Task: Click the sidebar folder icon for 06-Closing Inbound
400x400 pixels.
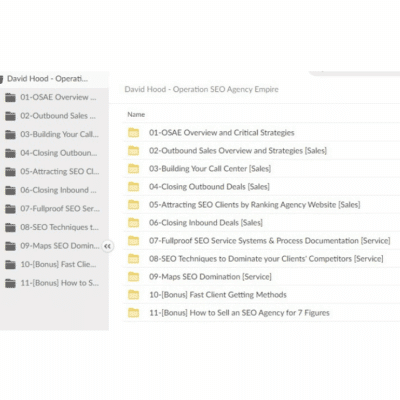Action: click(x=10, y=190)
